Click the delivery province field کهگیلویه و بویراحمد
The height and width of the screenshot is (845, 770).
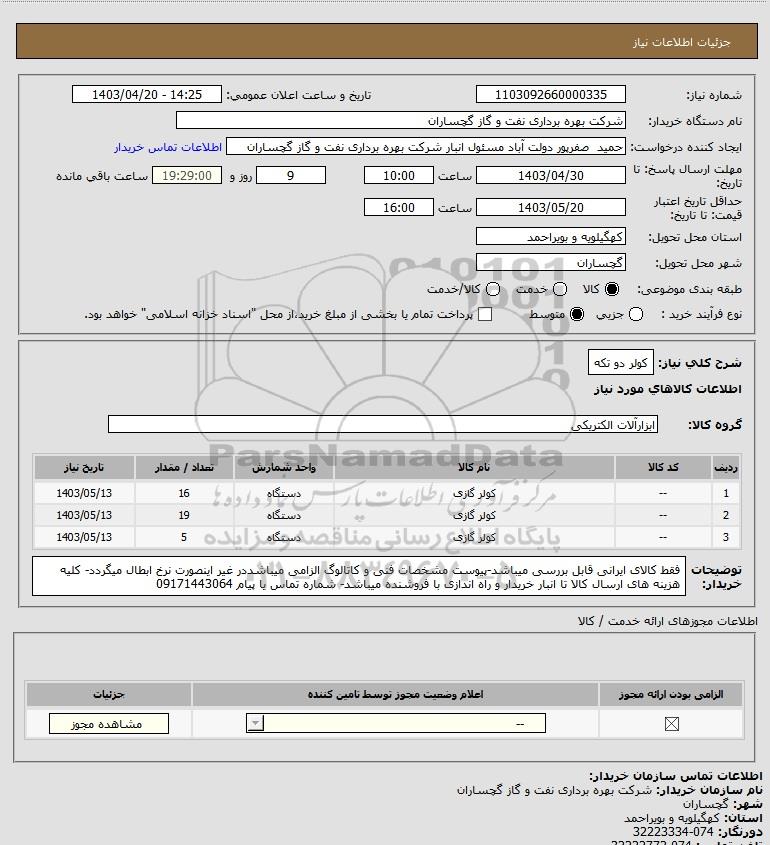[551, 237]
